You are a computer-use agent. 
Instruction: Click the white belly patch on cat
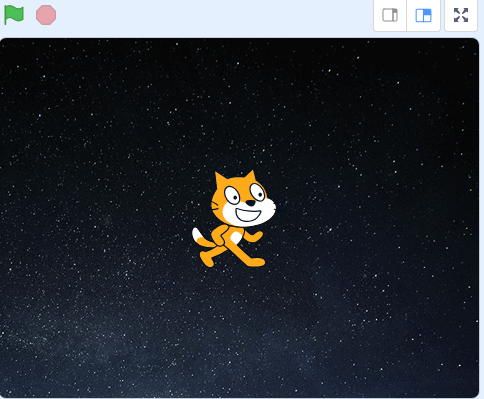point(235,238)
